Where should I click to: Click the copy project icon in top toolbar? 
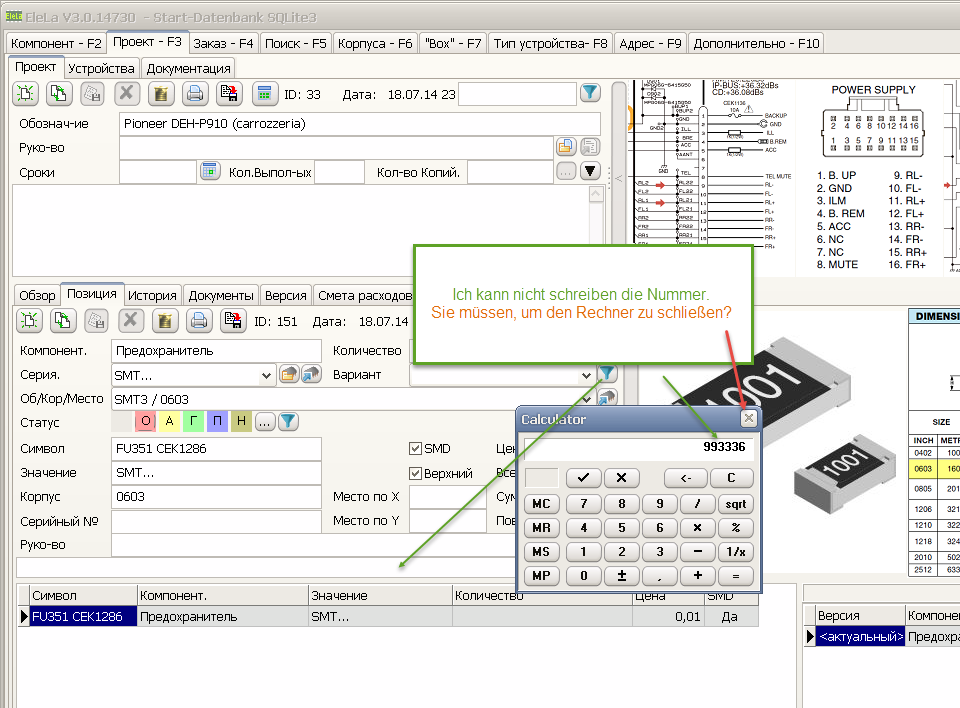pyautogui.click(x=59, y=94)
